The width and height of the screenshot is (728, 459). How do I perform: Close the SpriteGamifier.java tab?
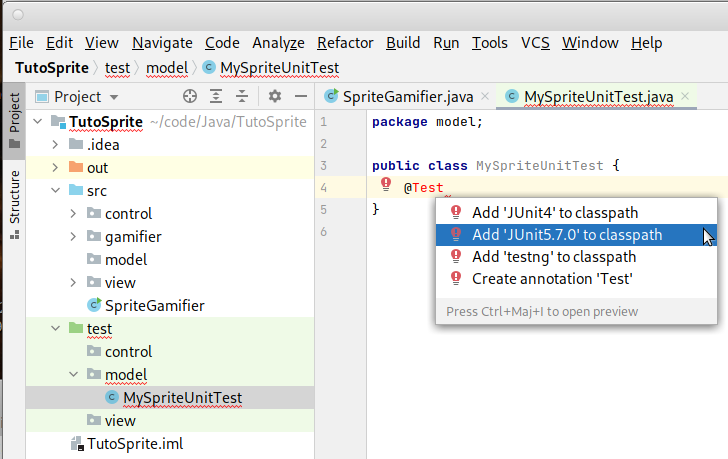point(485,97)
